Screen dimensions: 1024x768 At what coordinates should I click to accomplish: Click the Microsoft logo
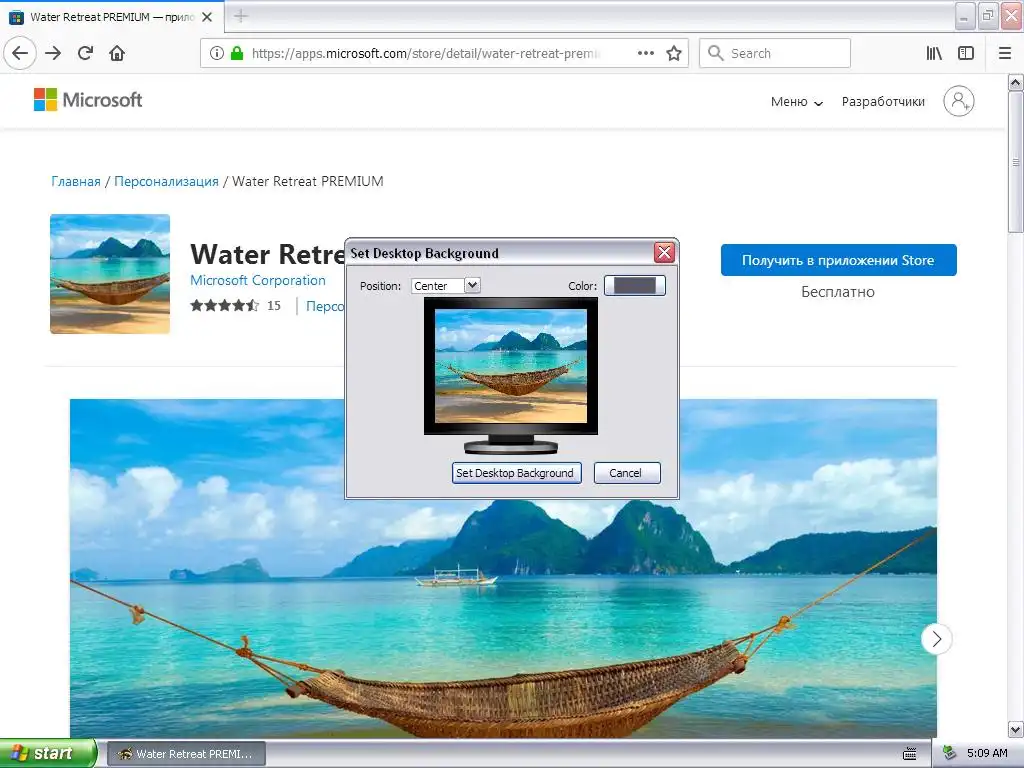[88, 100]
